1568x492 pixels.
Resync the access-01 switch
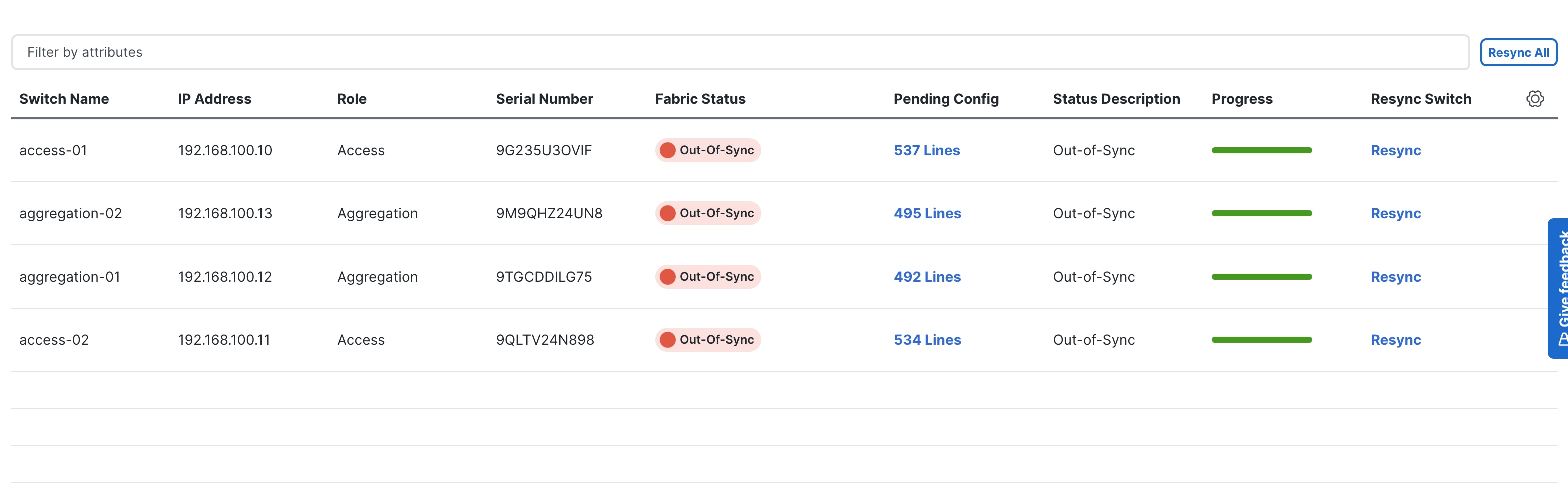pyautogui.click(x=1395, y=150)
